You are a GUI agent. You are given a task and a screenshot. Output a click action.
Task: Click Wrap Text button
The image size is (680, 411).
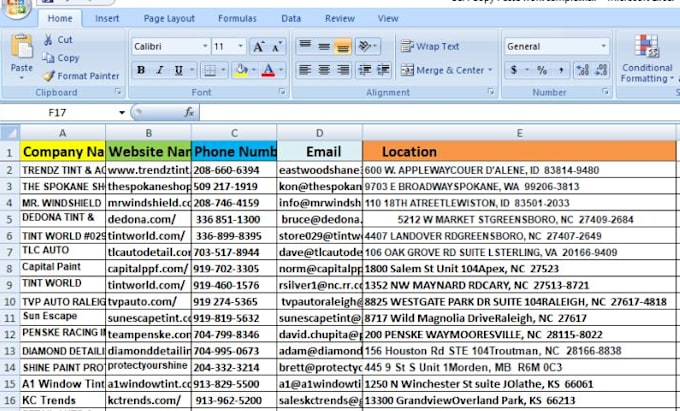(x=430, y=46)
